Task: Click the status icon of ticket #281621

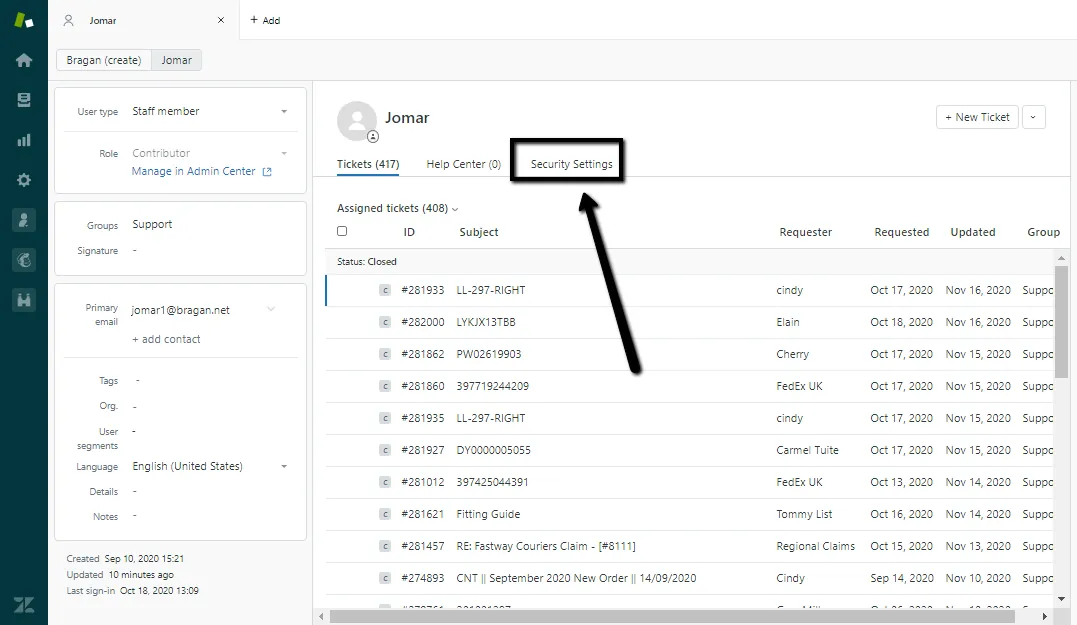Action: coord(385,514)
